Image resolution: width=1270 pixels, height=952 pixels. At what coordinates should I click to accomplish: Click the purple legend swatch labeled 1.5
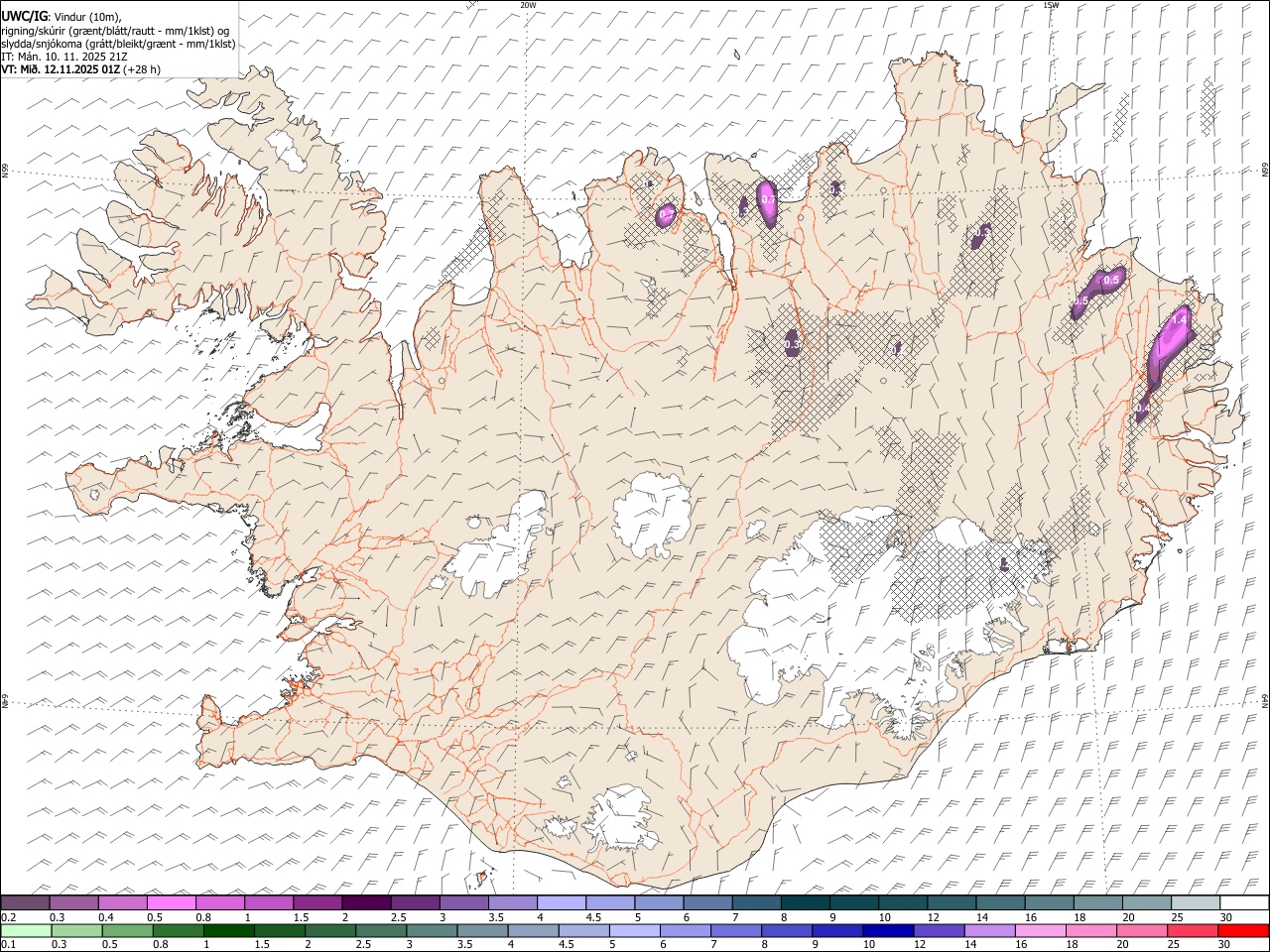pos(317,902)
